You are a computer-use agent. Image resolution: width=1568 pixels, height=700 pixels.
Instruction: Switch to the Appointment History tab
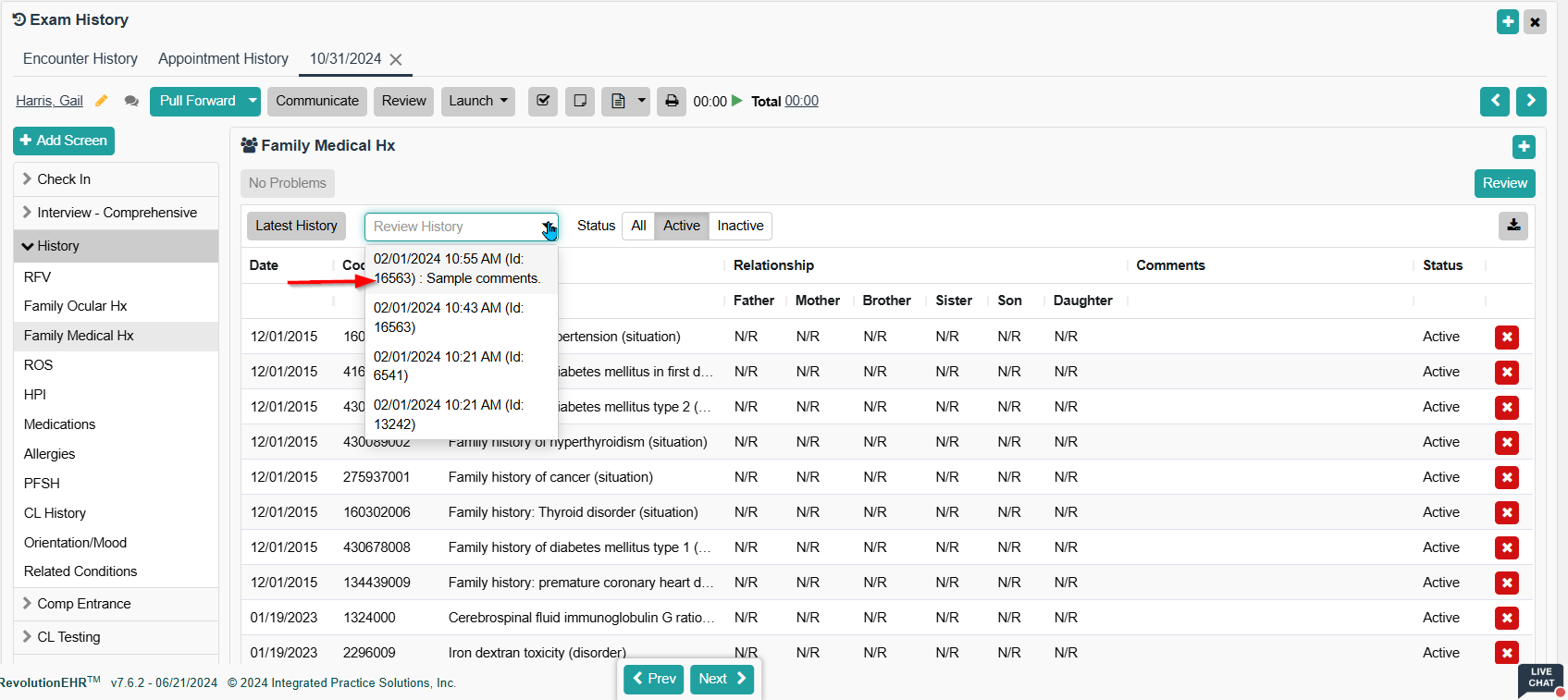coord(223,58)
